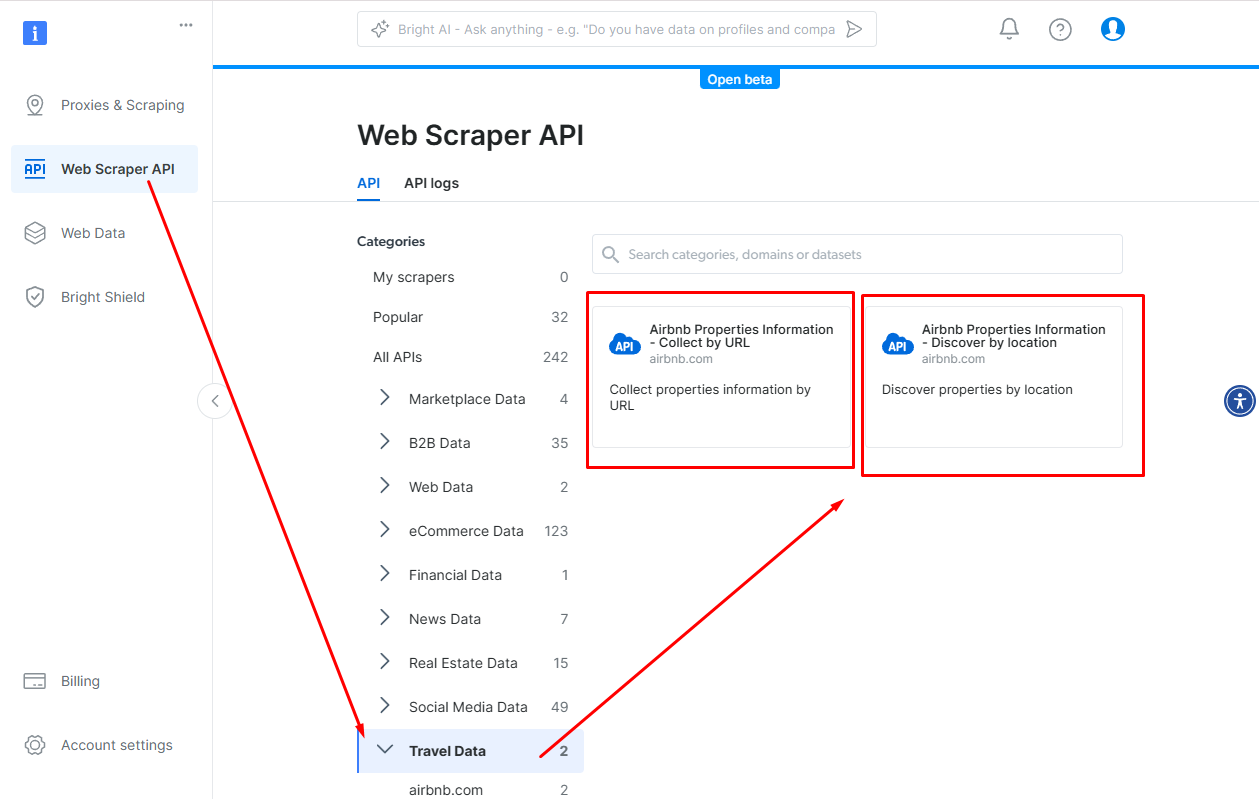Expand the Marketplace Data category
Screen dimensions: 1259x799
(x=385, y=398)
